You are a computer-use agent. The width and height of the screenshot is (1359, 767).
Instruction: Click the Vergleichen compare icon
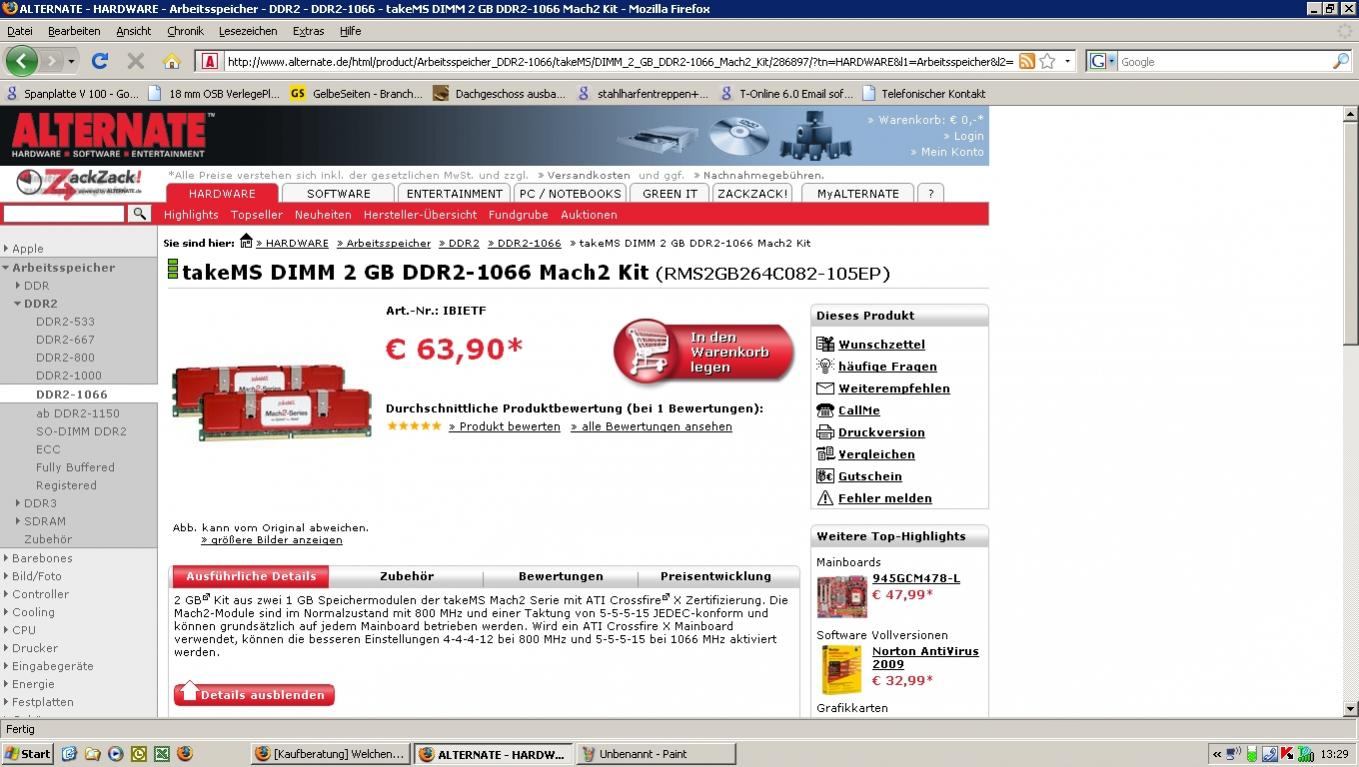(x=825, y=454)
